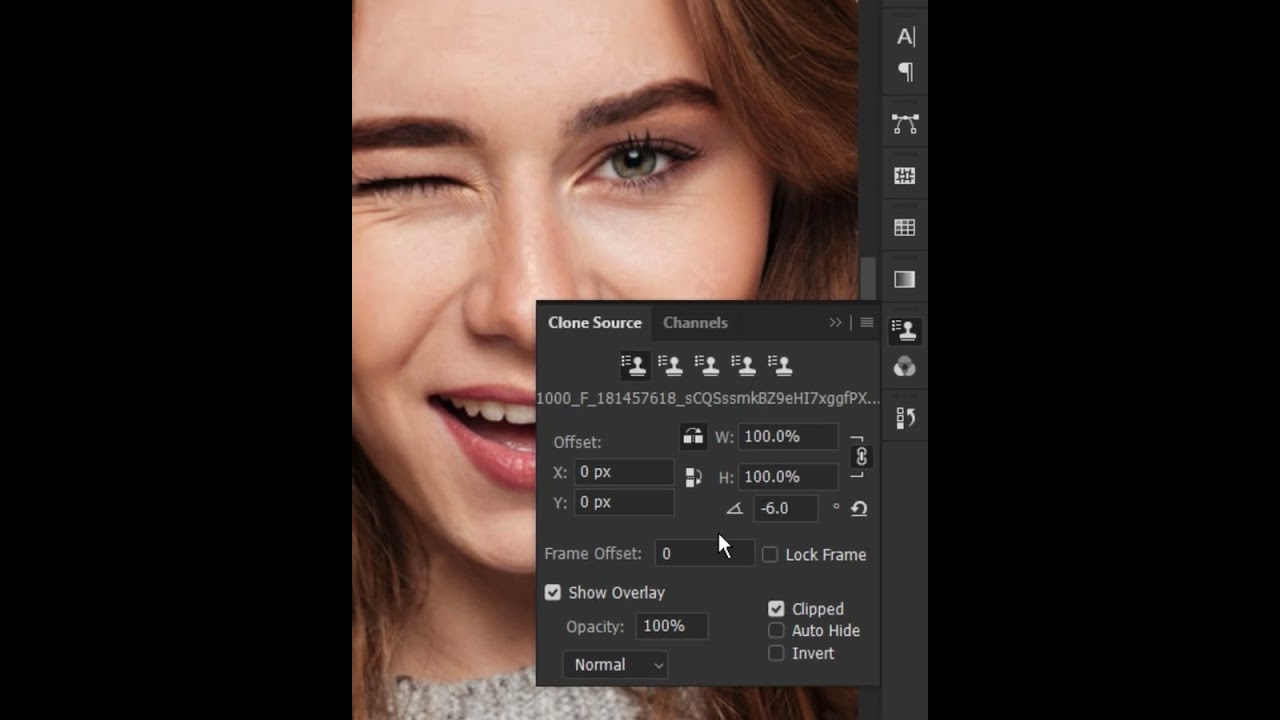
Task: Open the History panel icon in dock
Action: [x=905, y=418]
